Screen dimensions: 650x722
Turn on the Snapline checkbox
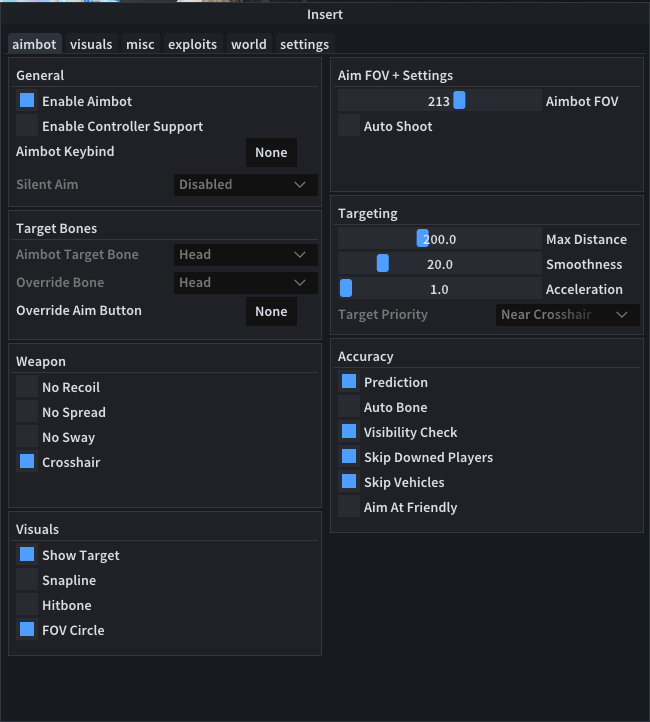click(x=27, y=580)
